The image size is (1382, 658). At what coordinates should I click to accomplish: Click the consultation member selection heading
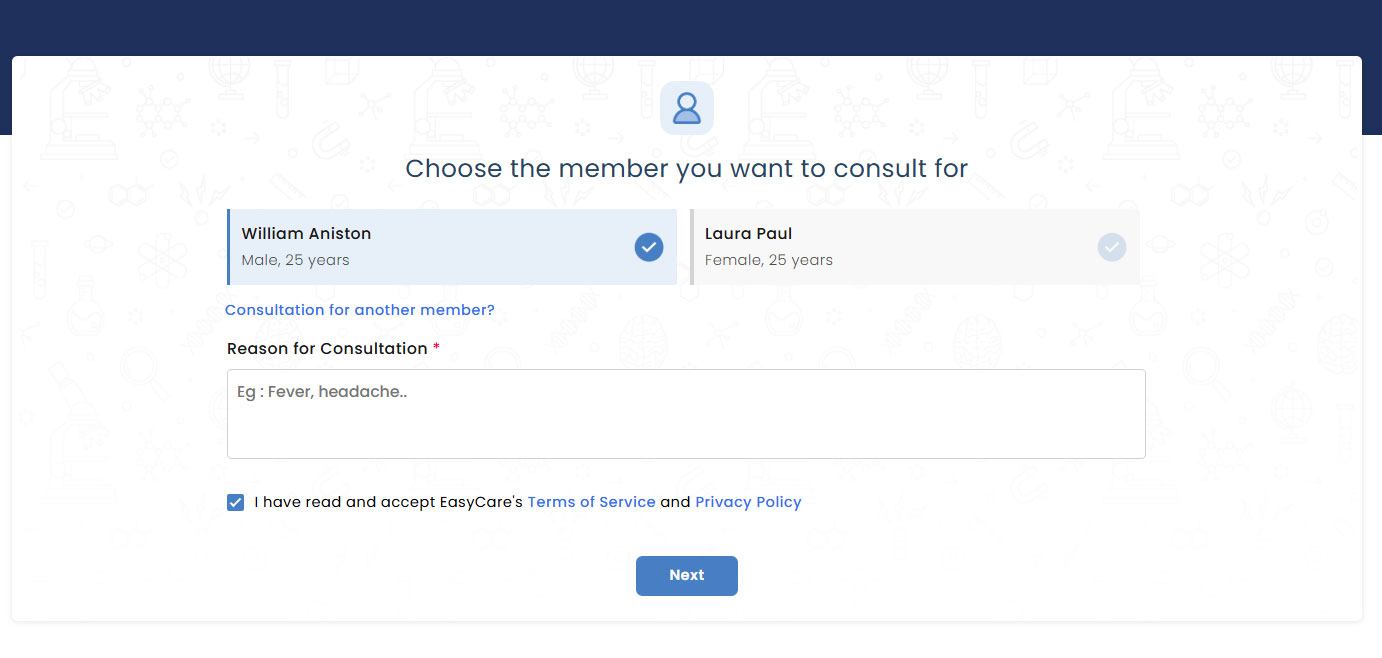pyautogui.click(x=687, y=168)
